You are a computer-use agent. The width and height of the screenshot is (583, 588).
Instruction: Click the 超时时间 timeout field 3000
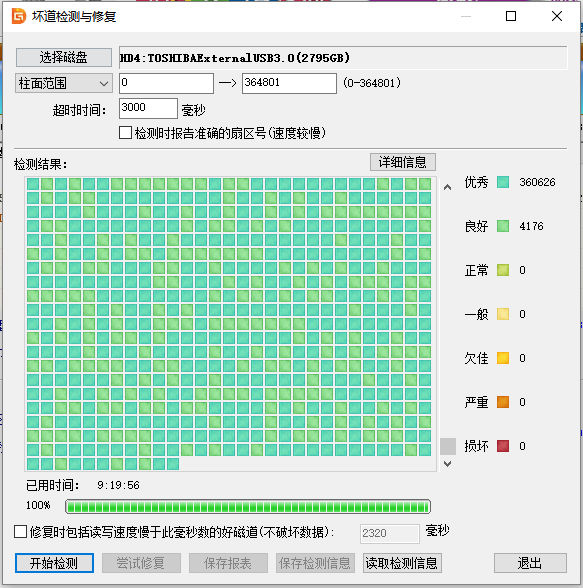pos(148,108)
